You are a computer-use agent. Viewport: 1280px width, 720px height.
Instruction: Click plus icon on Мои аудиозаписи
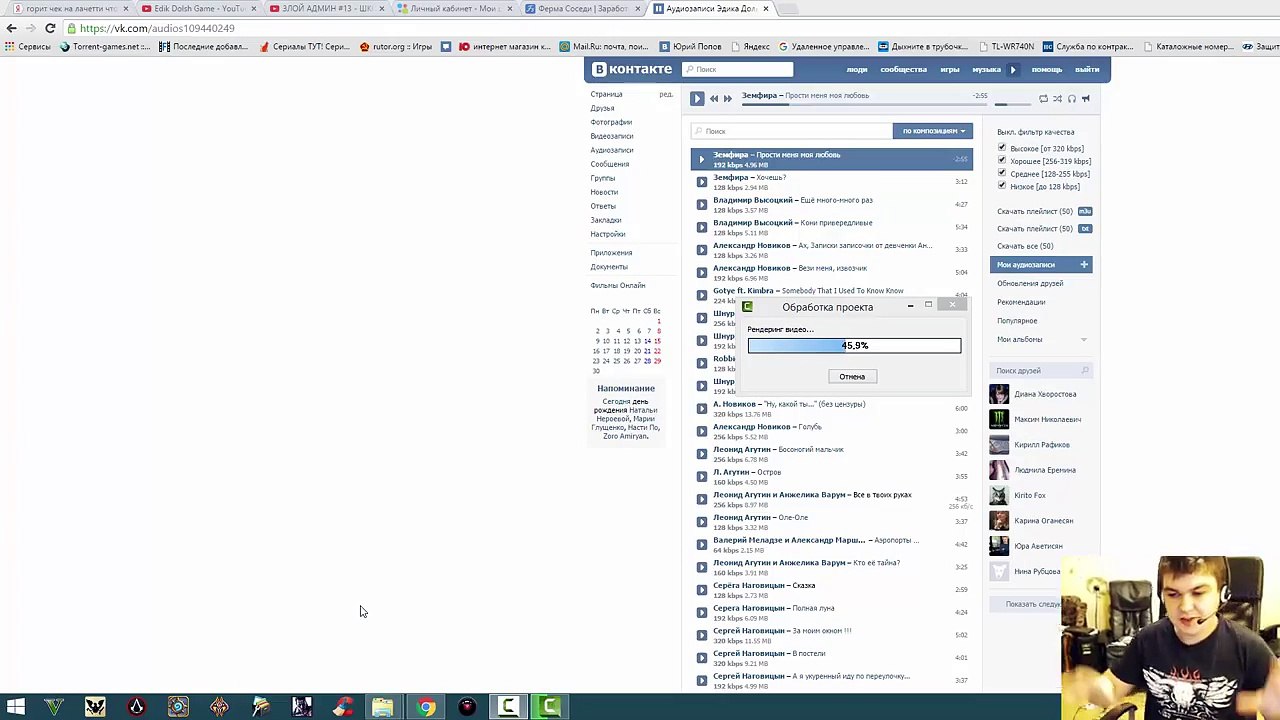[x=1084, y=264]
